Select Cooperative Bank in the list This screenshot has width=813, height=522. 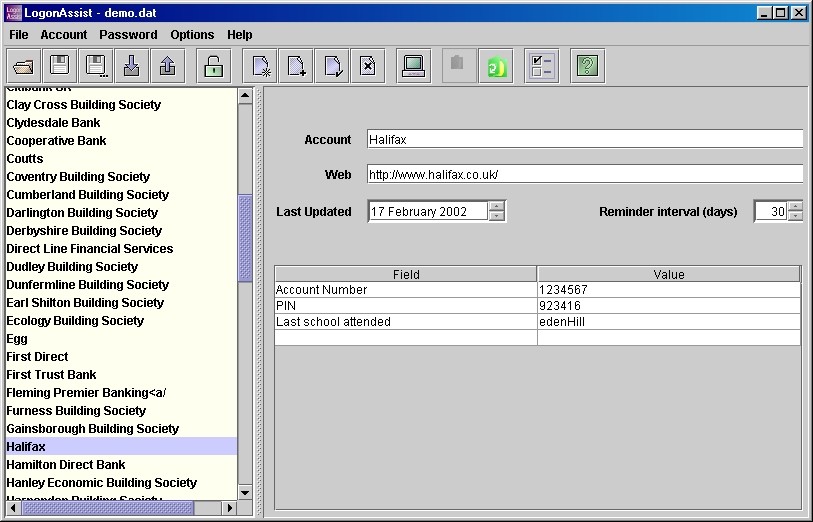[121, 140]
